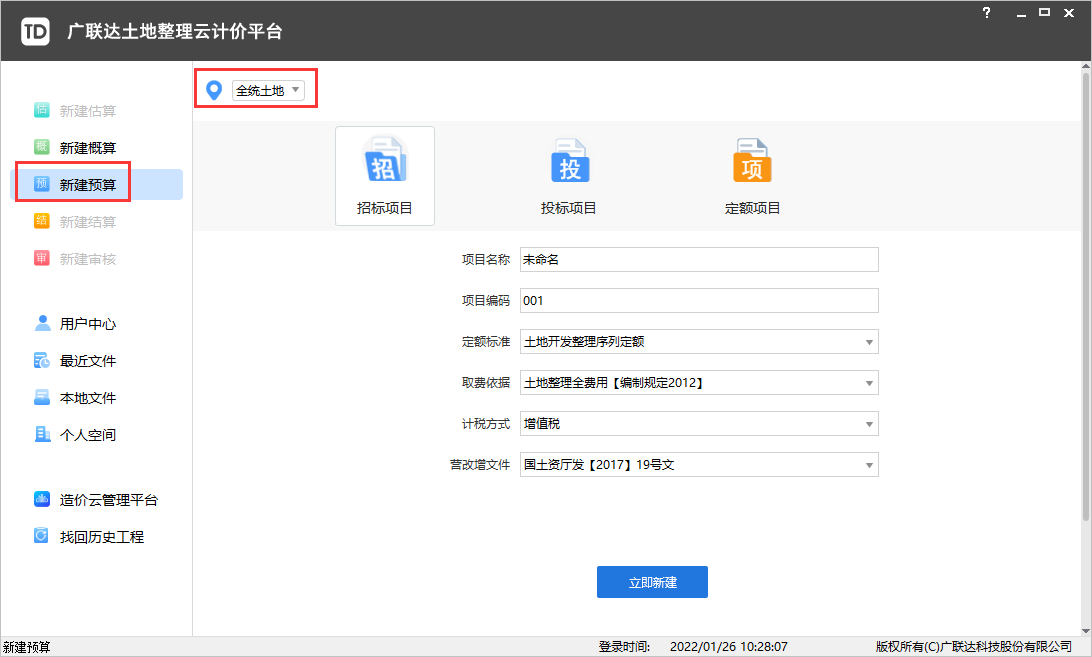Click the 项目编码 input field
This screenshot has width=1092, height=657.
pyautogui.click(x=698, y=301)
